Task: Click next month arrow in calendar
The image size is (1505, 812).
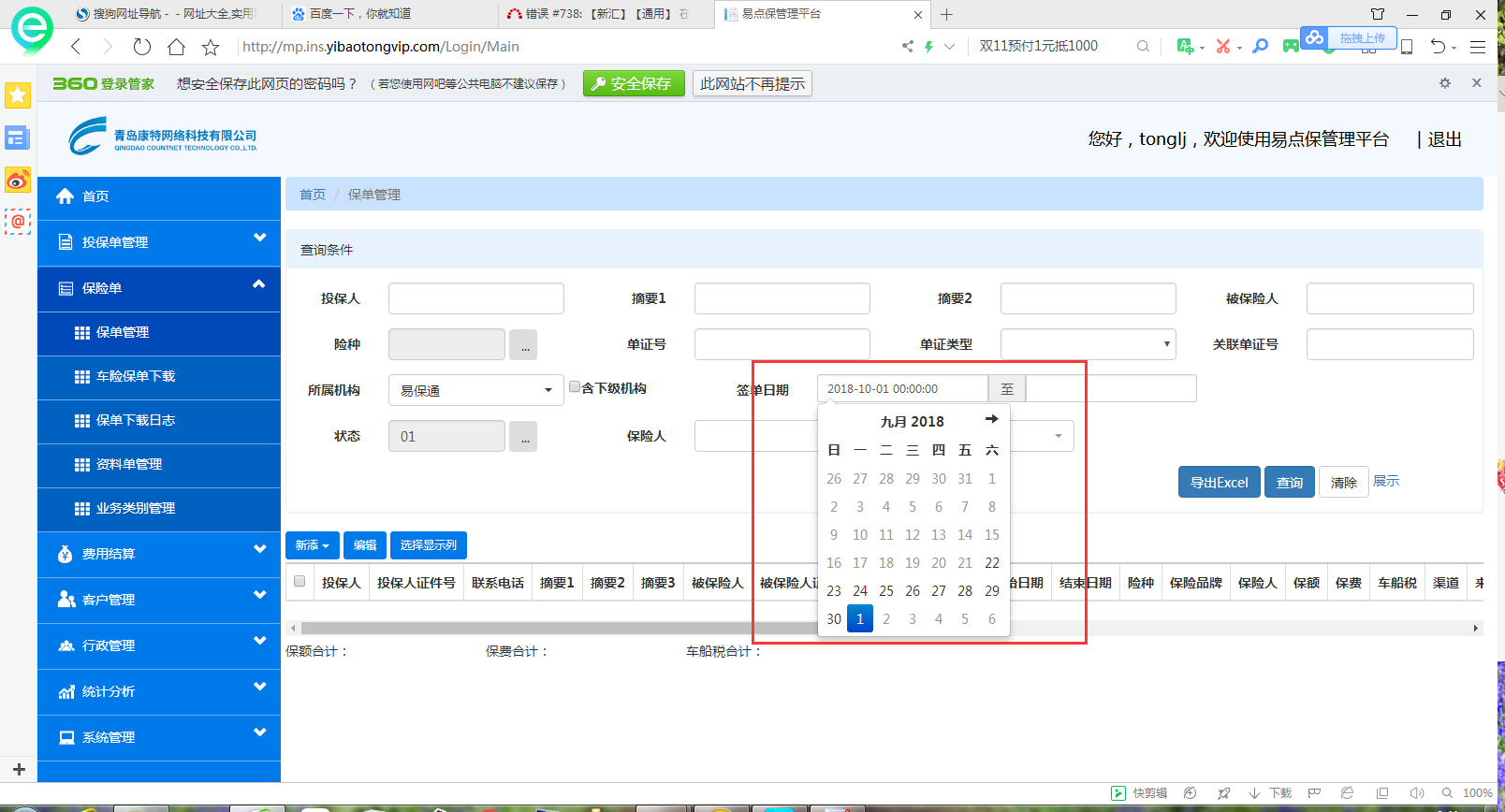Action: pos(991,419)
